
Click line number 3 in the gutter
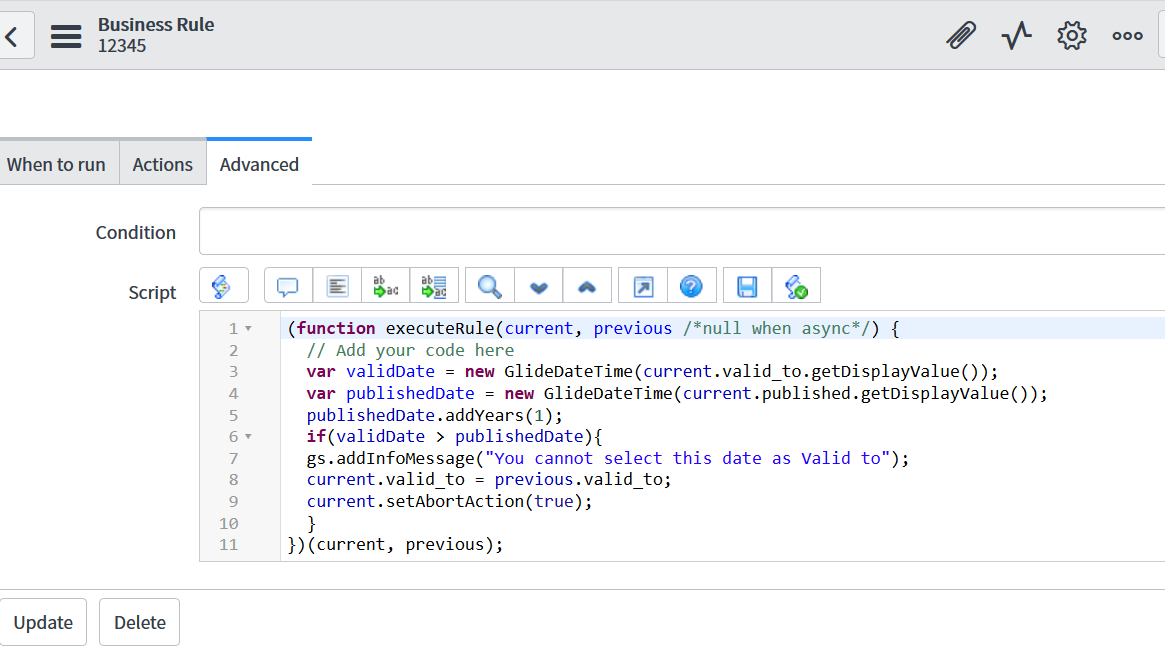[233, 371]
